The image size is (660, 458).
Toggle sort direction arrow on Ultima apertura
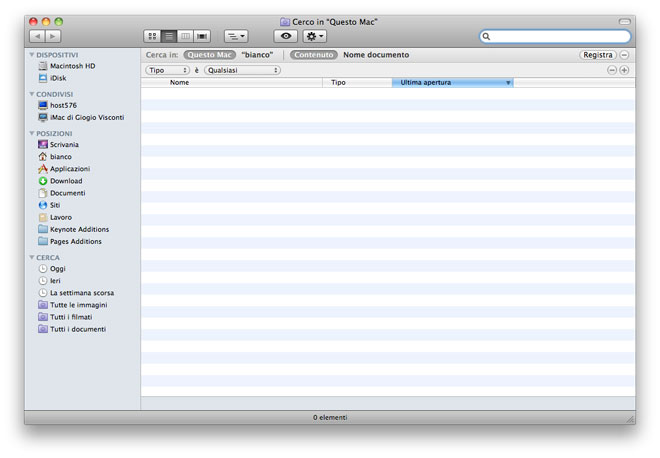click(x=508, y=83)
